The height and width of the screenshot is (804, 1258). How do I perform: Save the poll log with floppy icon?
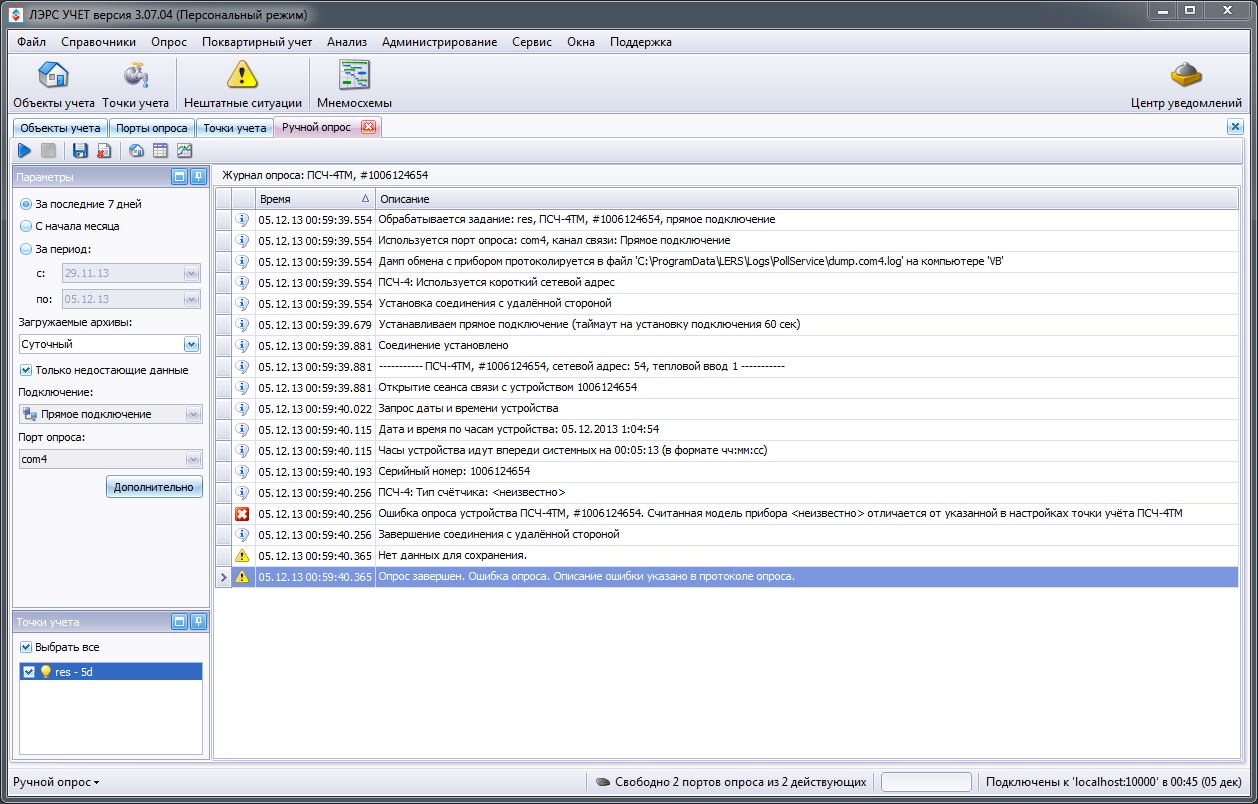pyautogui.click(x=80, y=151)
